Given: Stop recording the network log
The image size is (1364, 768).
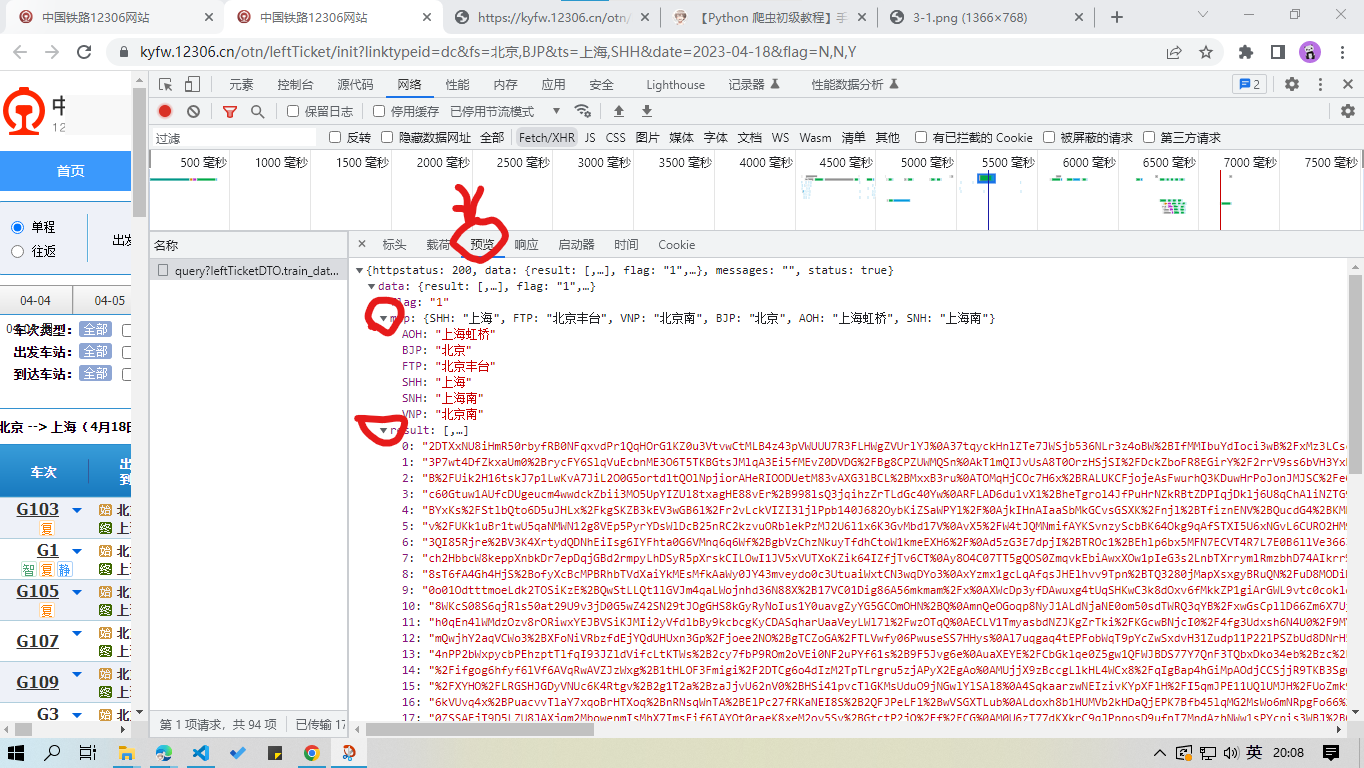Looking at the screenshot, I should 165,111.
